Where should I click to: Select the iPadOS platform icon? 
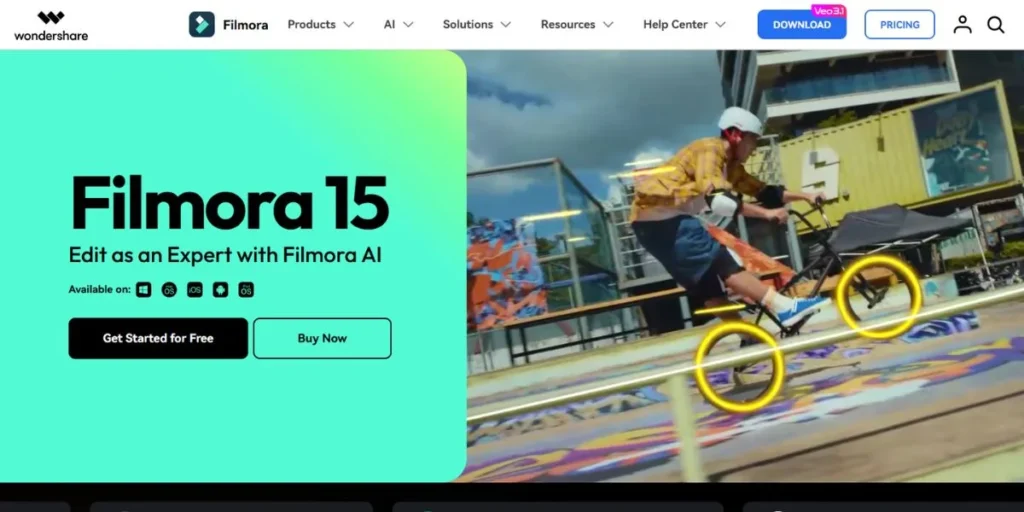point(246,289)
